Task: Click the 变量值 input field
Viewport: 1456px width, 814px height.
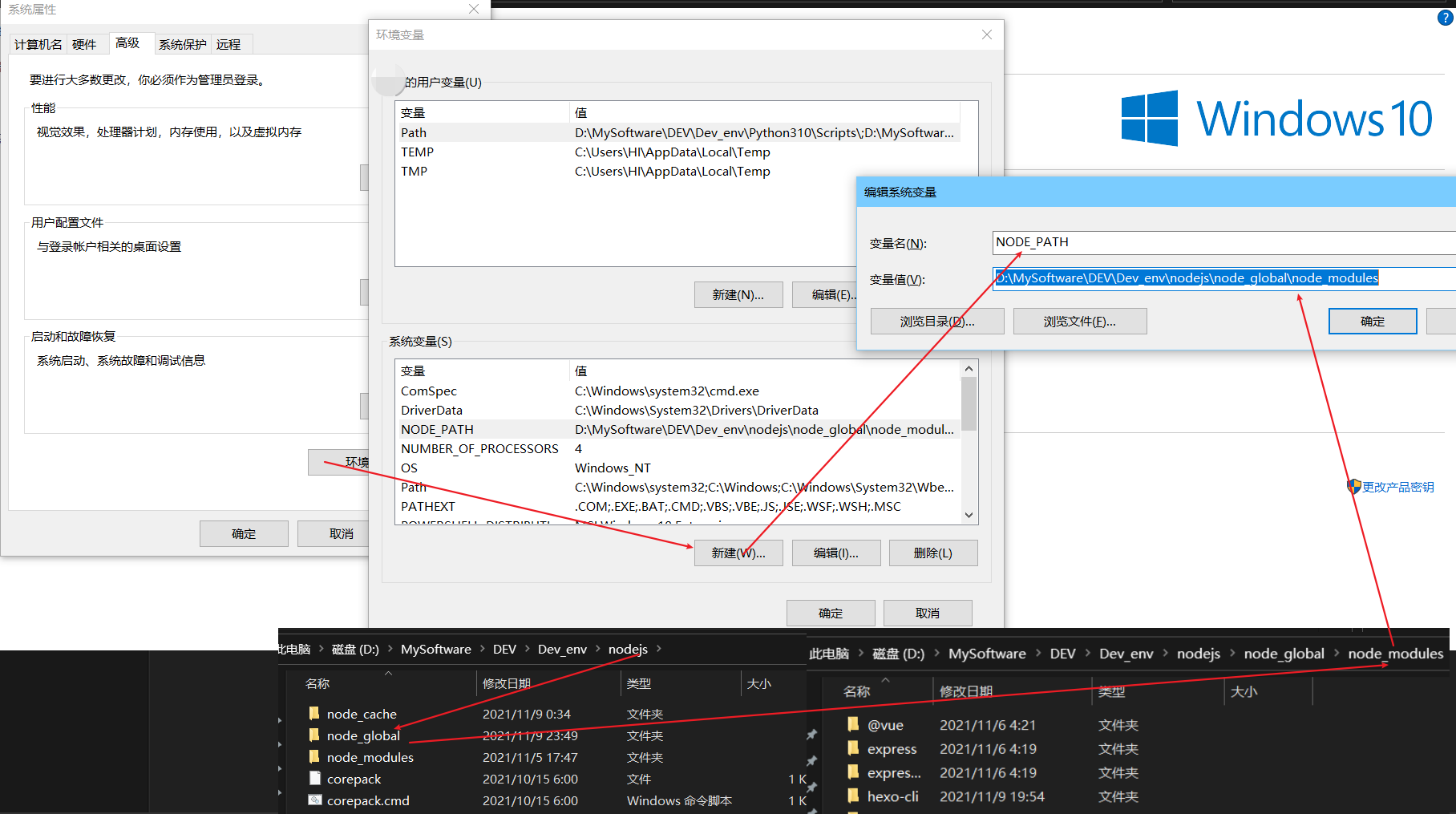Action: pyautogui.click(x=1224, y=278)
